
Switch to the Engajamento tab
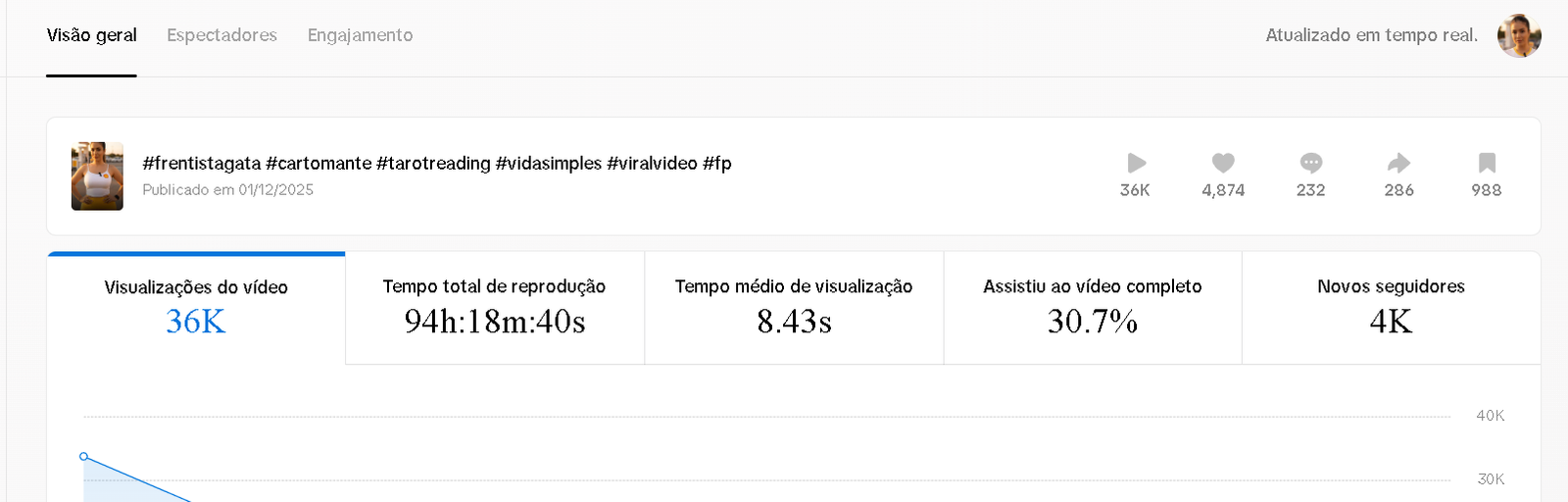click(360, 35)
